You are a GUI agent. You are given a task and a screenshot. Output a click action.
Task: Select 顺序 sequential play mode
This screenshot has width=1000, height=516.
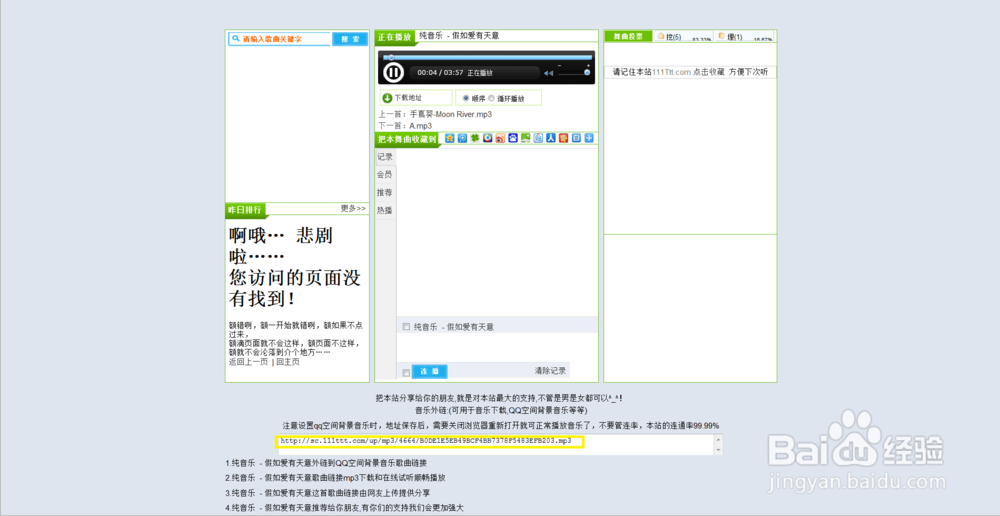pyautogui.click(x=466, y=98)
